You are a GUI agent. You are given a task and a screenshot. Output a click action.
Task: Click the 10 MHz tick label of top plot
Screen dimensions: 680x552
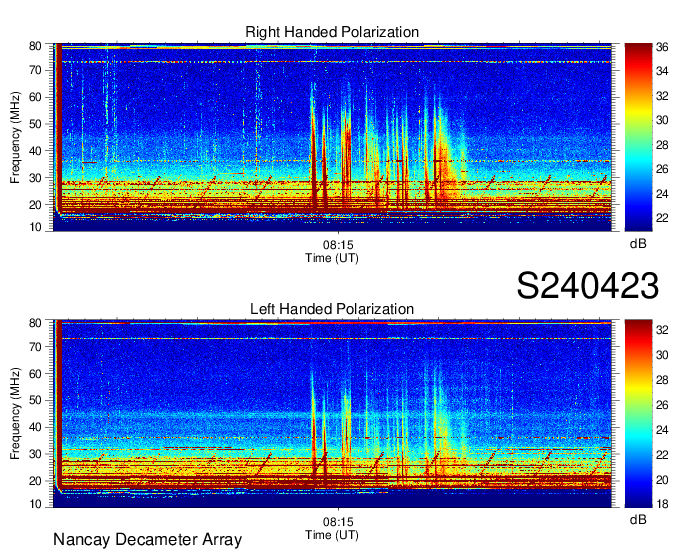tap(35, 227)
